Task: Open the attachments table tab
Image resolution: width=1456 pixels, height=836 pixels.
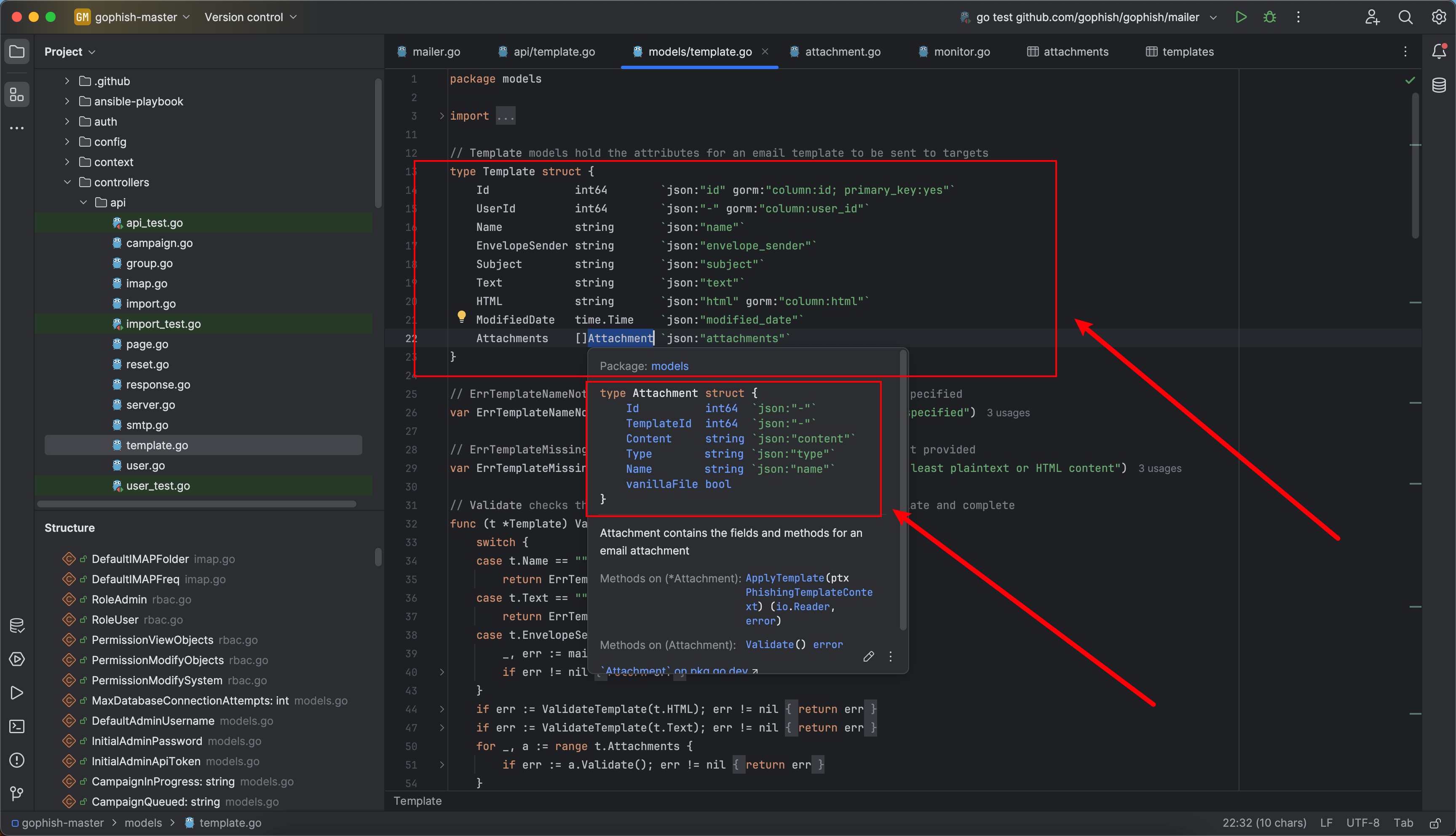Action: 1068,52
